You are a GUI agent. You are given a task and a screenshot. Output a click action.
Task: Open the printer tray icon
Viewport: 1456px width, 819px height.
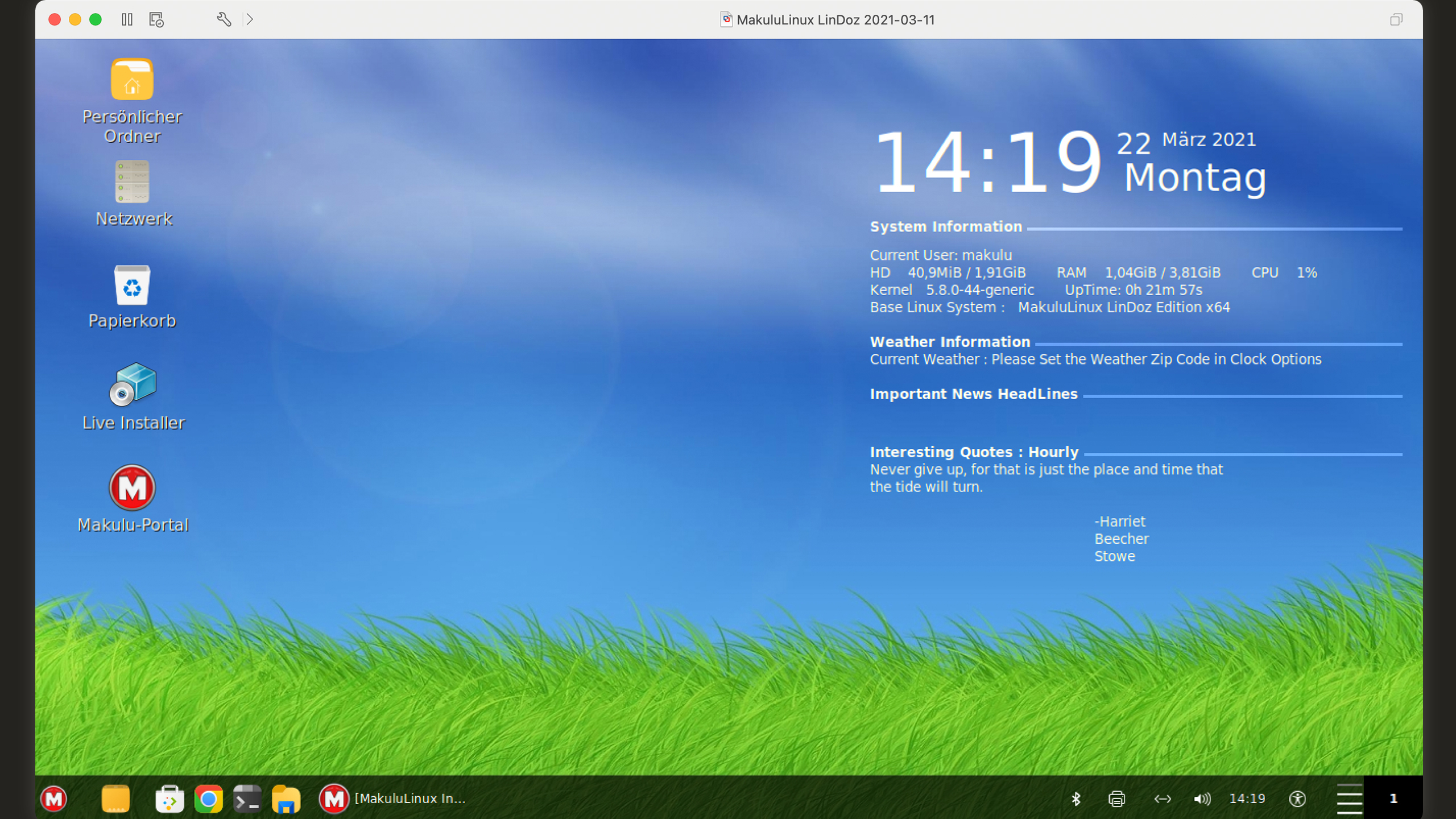1116,799
